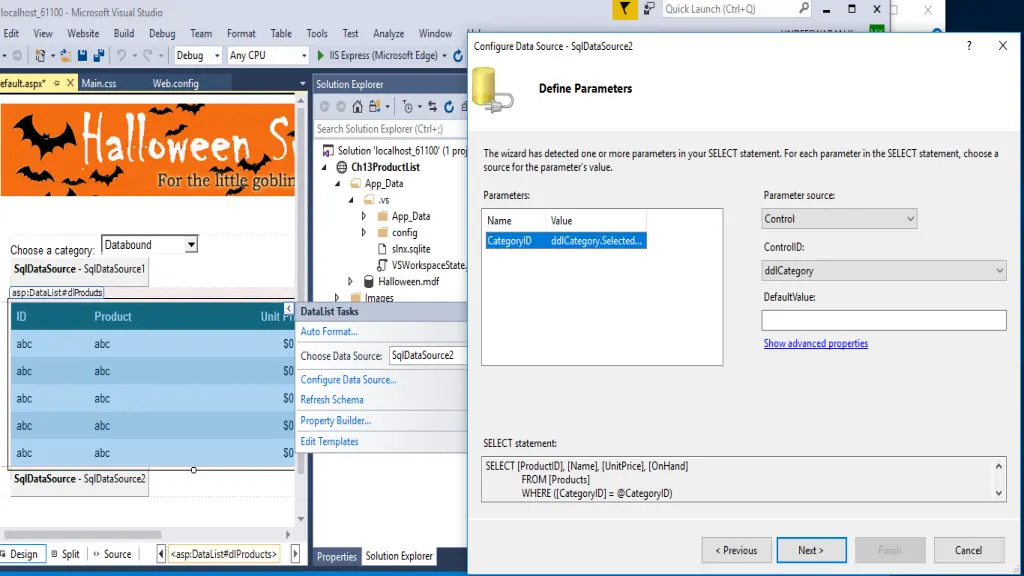
Task: Switch to the Web.config tab
Action: click(175, 84)
